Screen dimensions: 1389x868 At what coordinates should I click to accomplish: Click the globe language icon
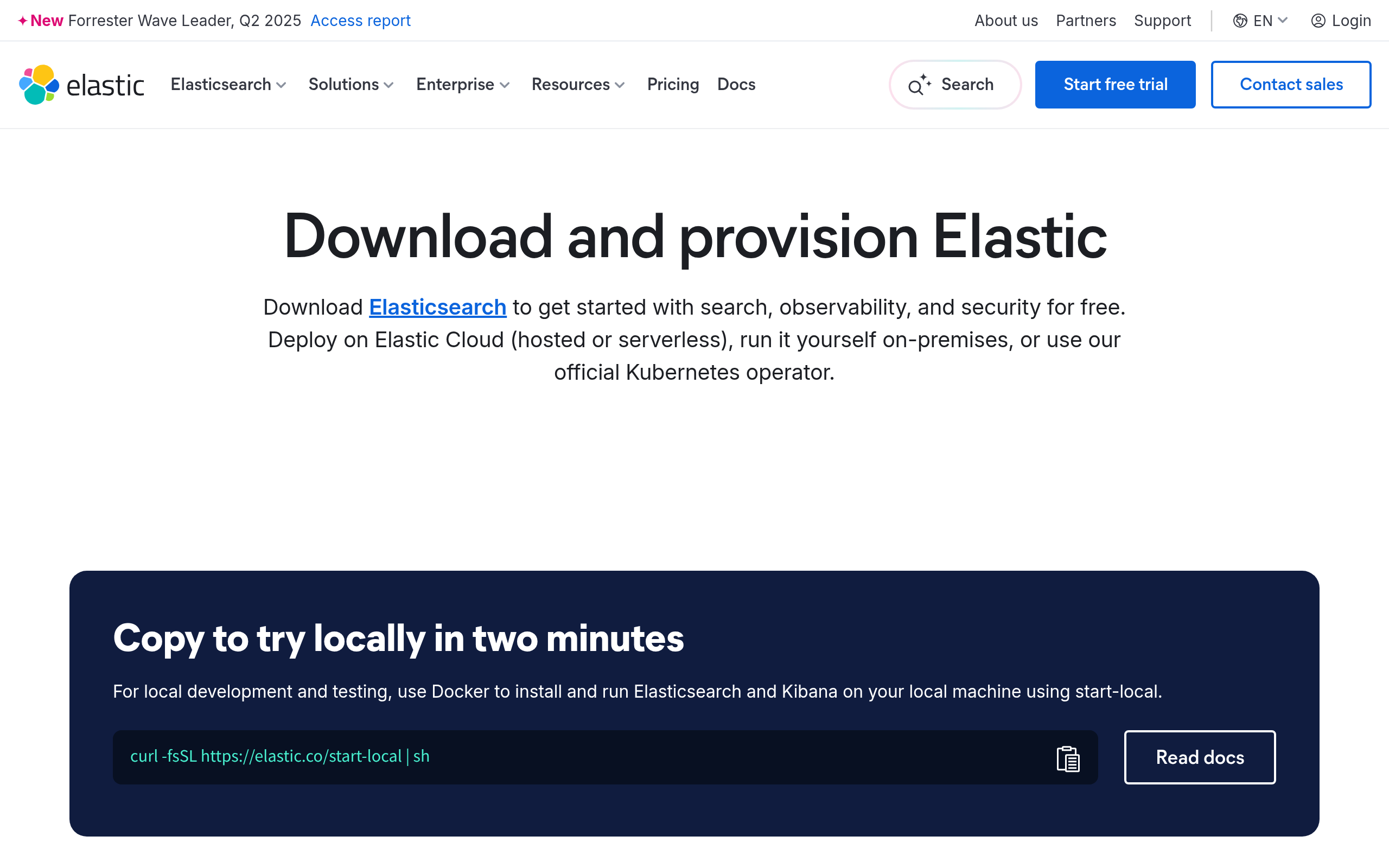coord(1240,21)
